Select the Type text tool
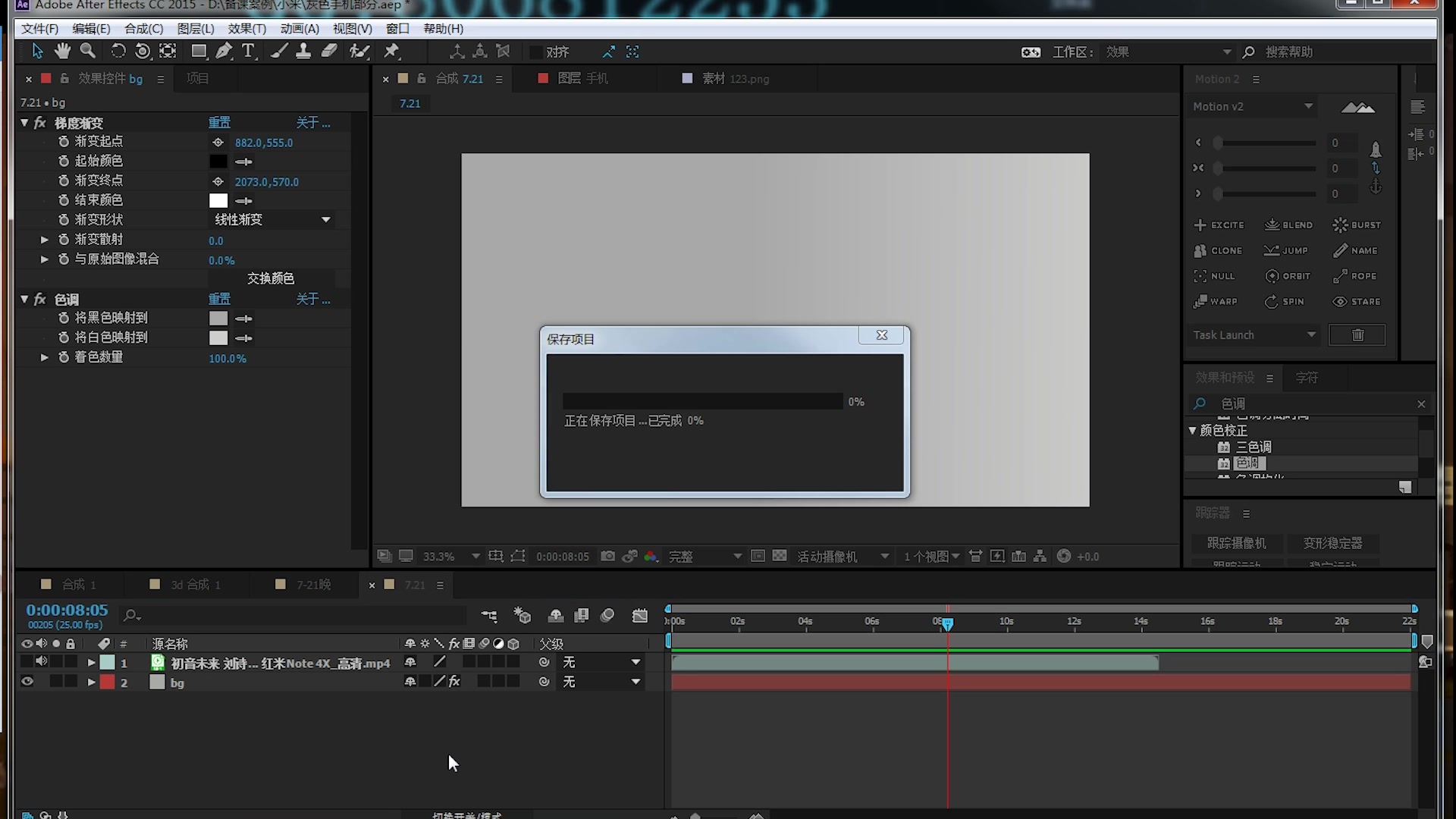This screenshot has width=1456, height=819. [x=248, y=51]
